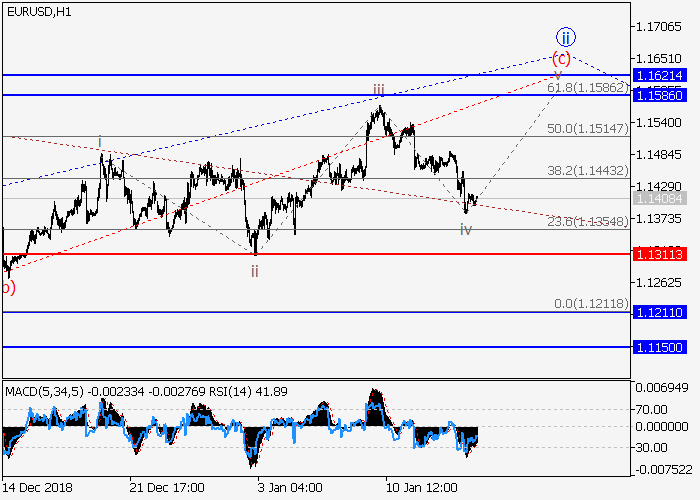
Task: Select the wave iii label at the peak
Action: pyautogui.click(x=379, y=91)
